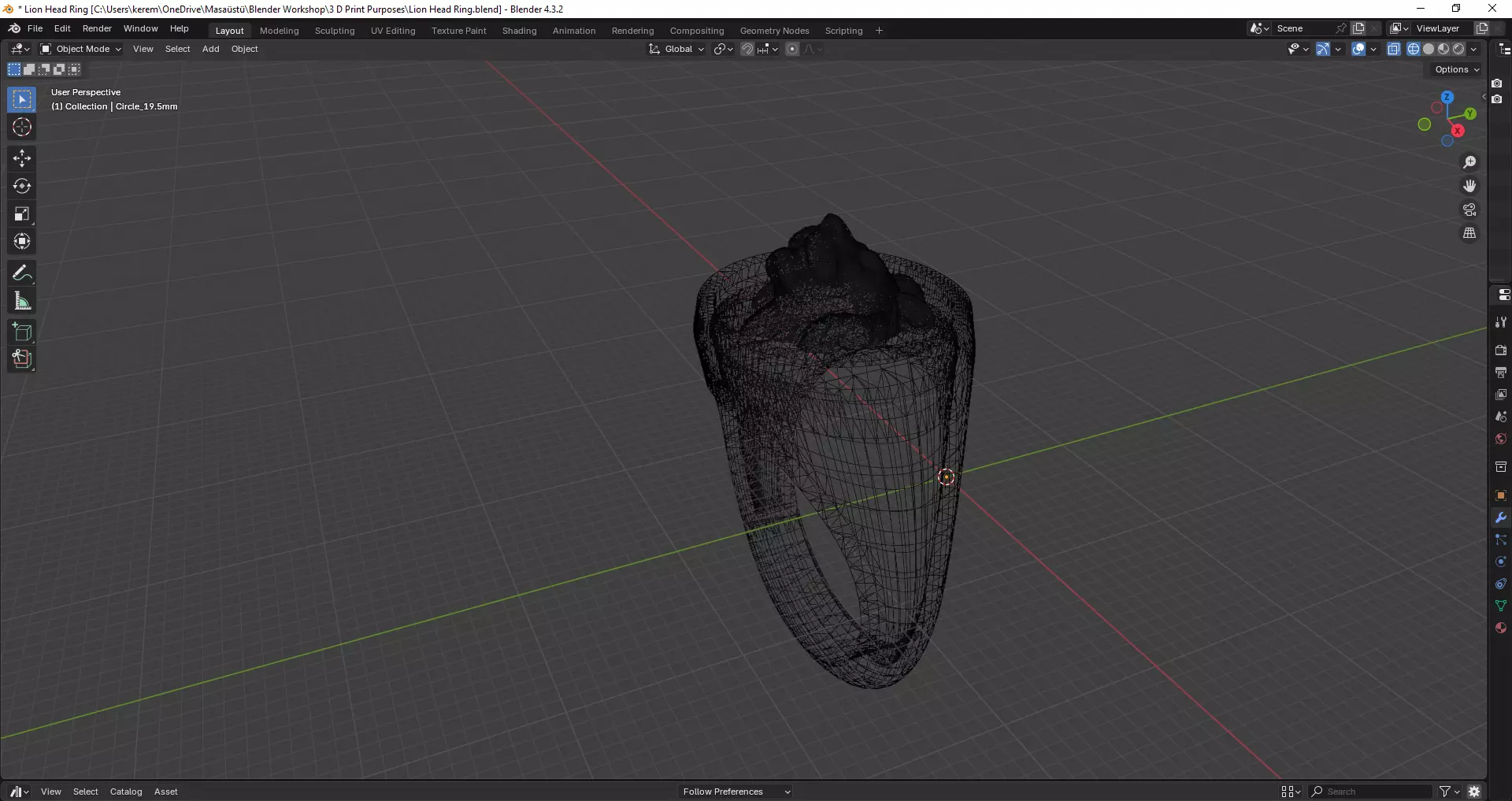Image resolution: width=1512 pixels, height=801 pixels.
Task: Open the Scene properties tab
Action: 1501,416
